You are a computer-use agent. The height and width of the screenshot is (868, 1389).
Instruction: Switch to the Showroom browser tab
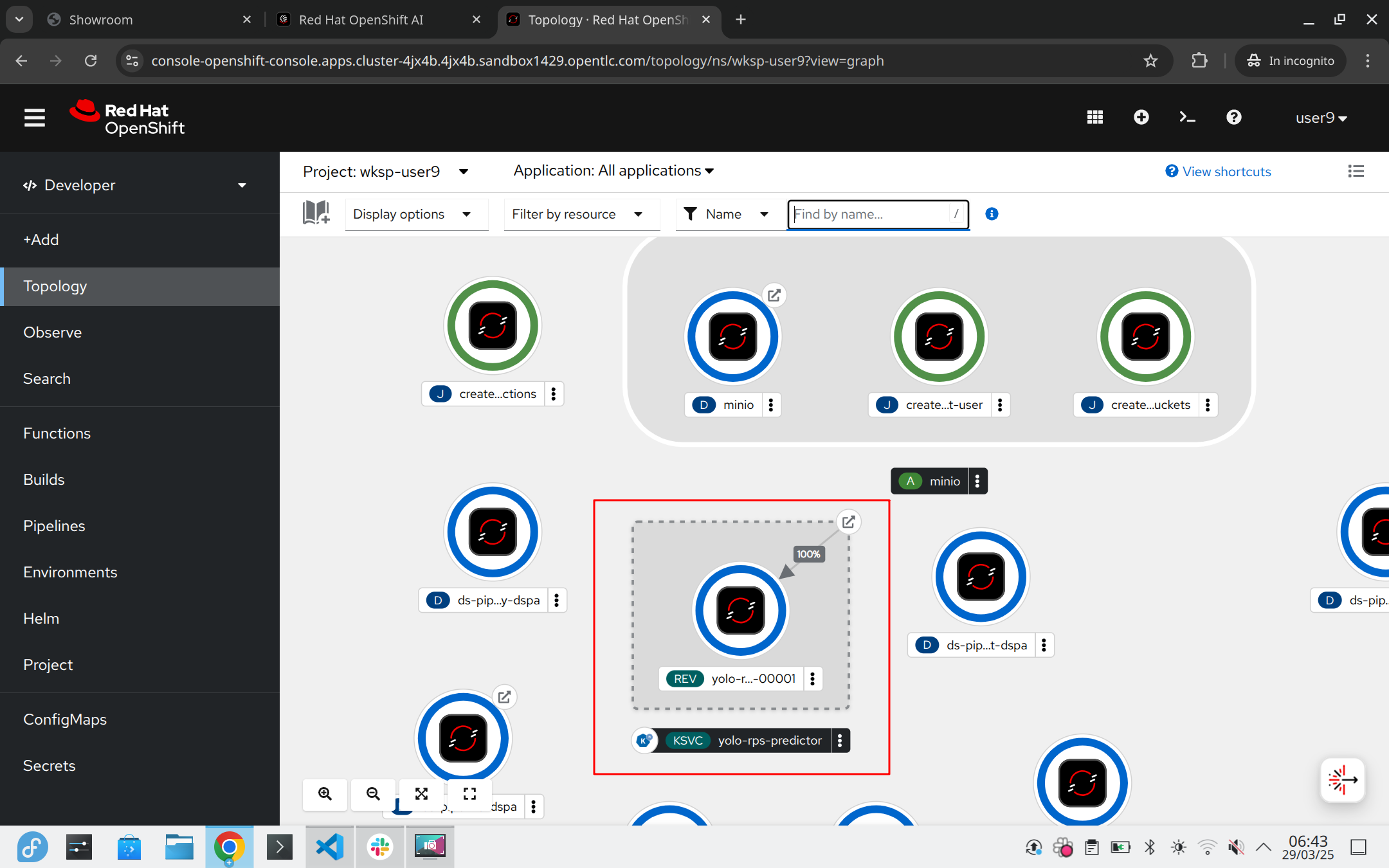click(x=148, y=20)
